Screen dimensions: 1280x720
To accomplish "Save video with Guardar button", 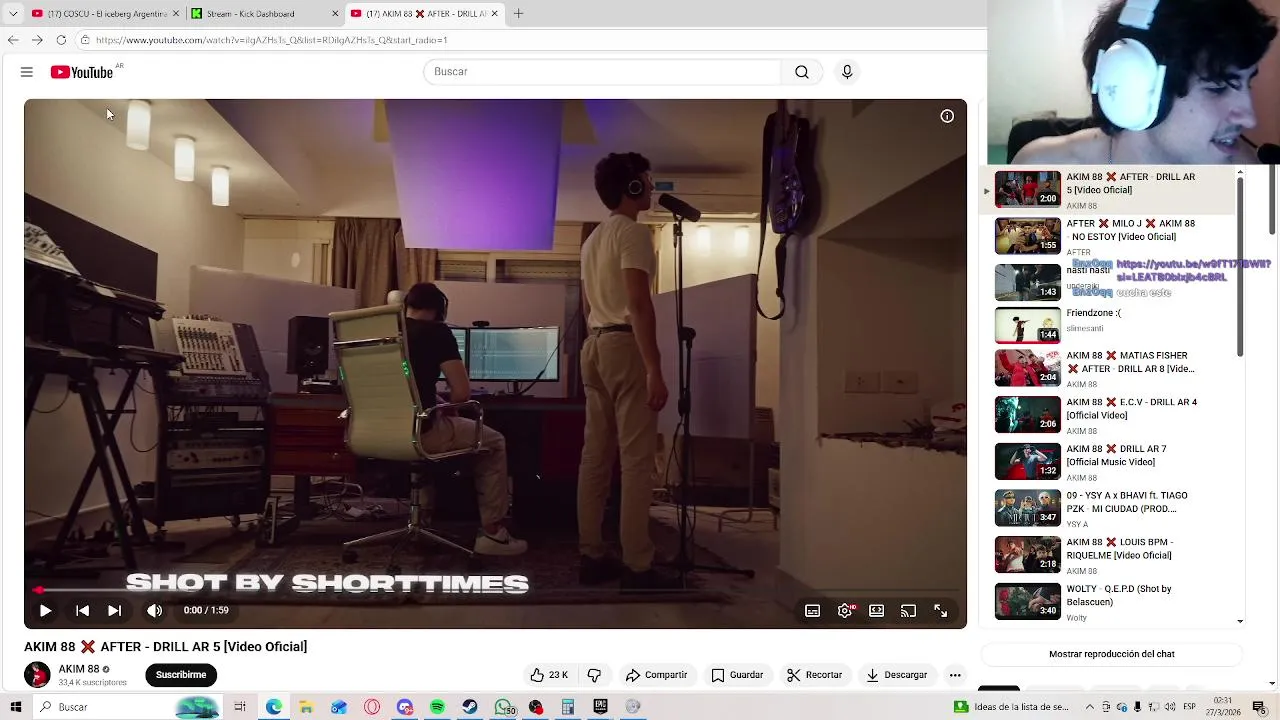I will click(737, 675).
